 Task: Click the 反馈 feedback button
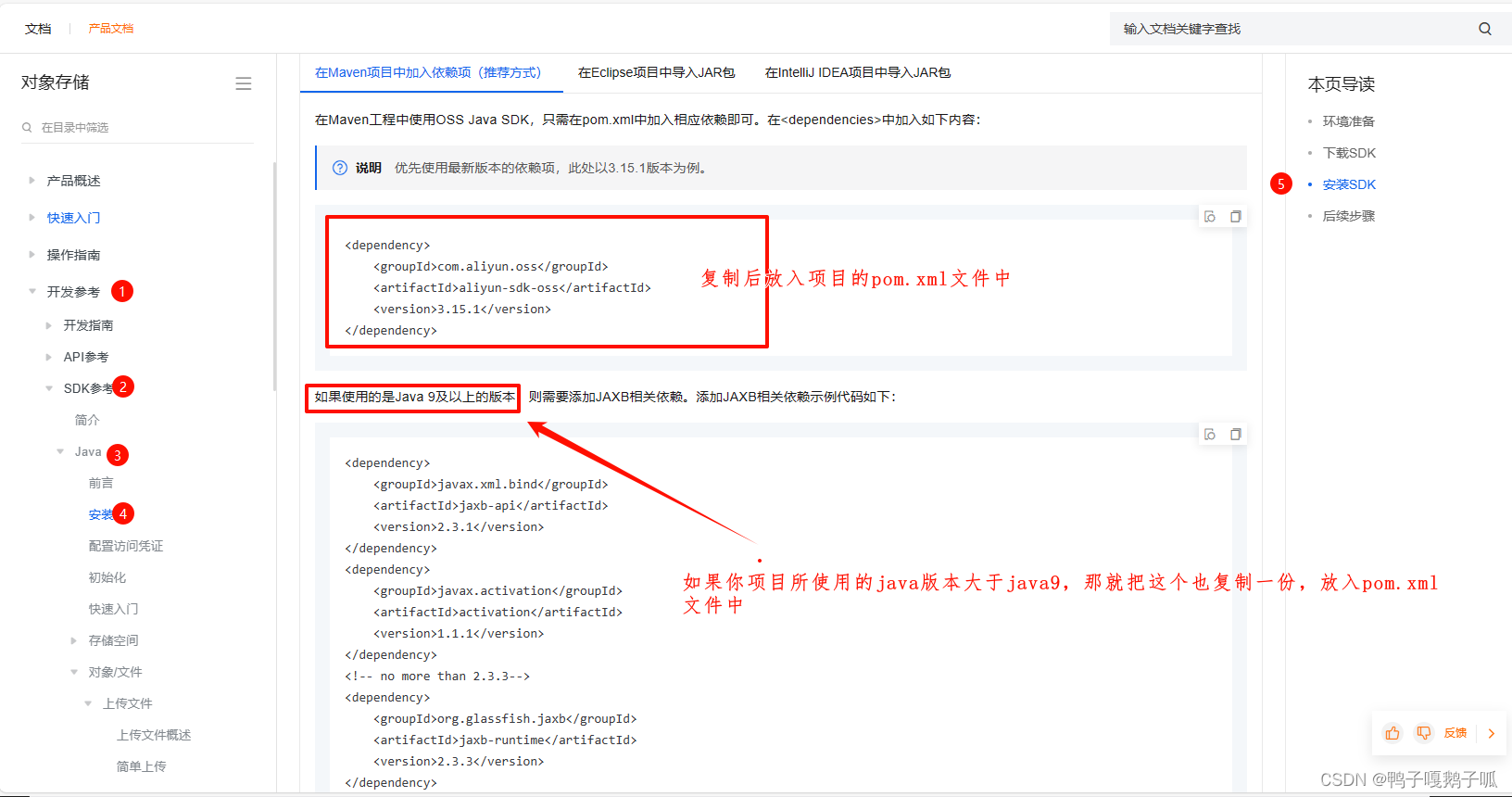coord(1455,733)
